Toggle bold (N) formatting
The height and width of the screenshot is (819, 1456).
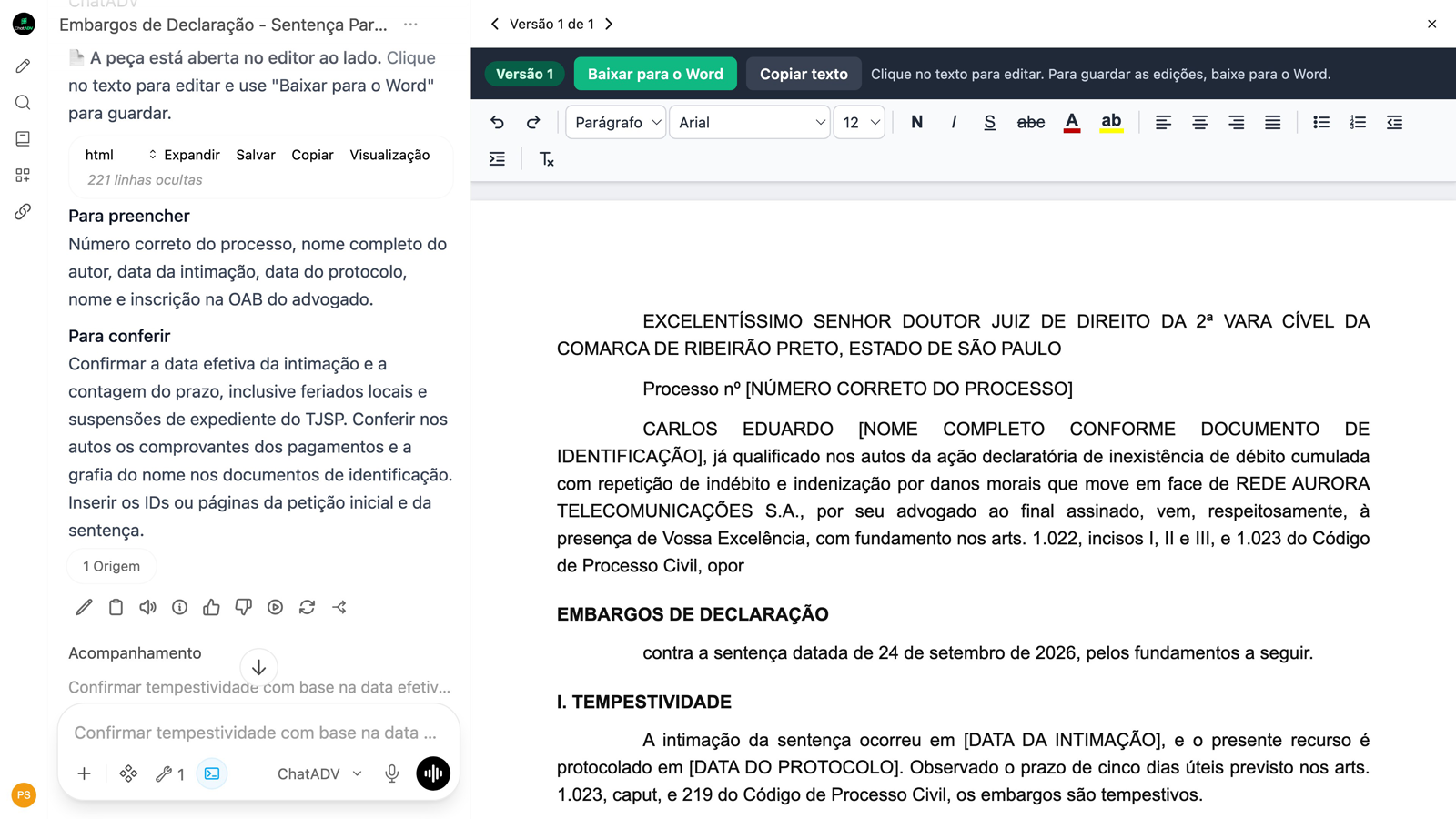click(x=916, y=122)
